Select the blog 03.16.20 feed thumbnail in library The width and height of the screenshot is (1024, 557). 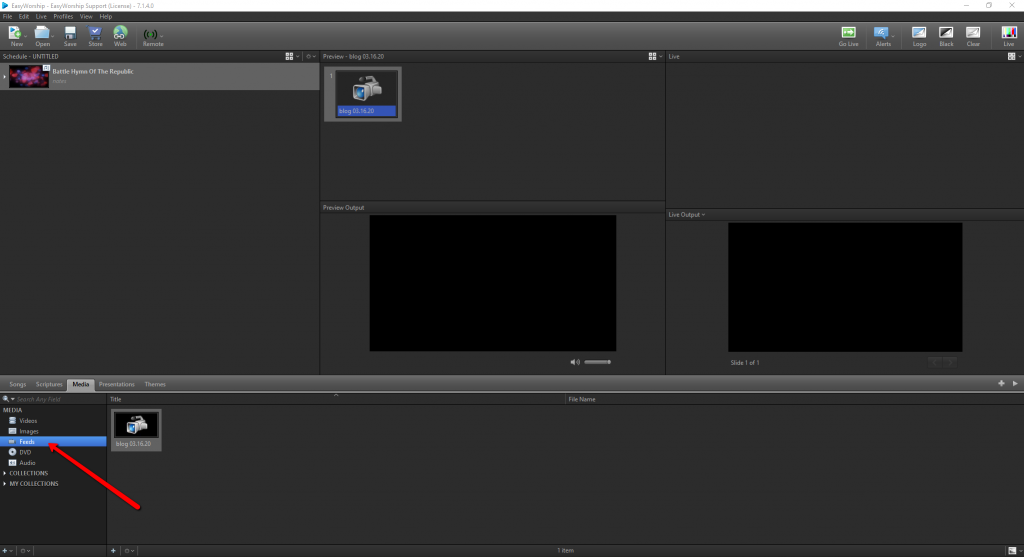tap(136, 430)
